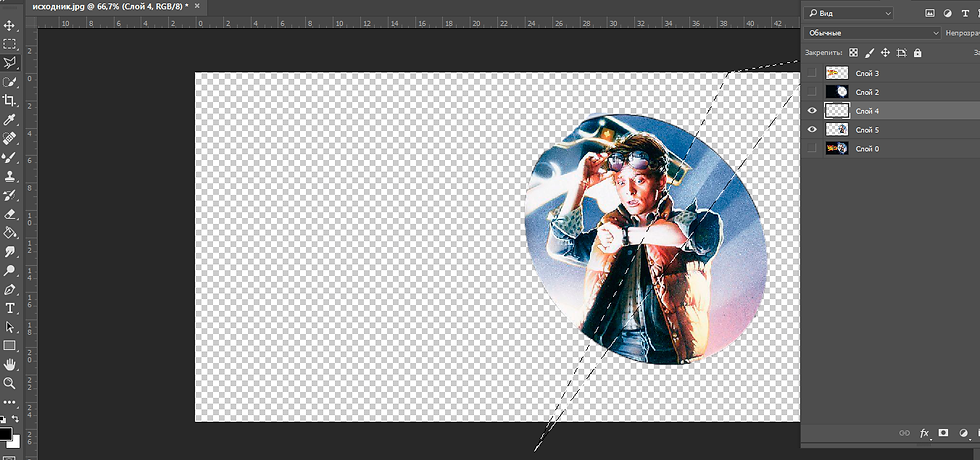Select the Rectangular Marquee tool
Screen dimensions: 980x460
pyautogui.click(x=9, y=44)
